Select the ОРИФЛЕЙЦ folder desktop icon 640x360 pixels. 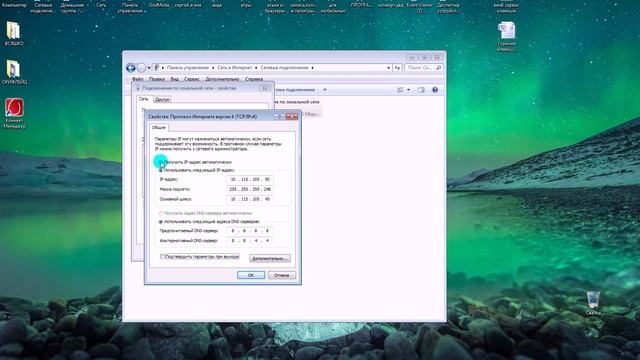coord(14,71)
